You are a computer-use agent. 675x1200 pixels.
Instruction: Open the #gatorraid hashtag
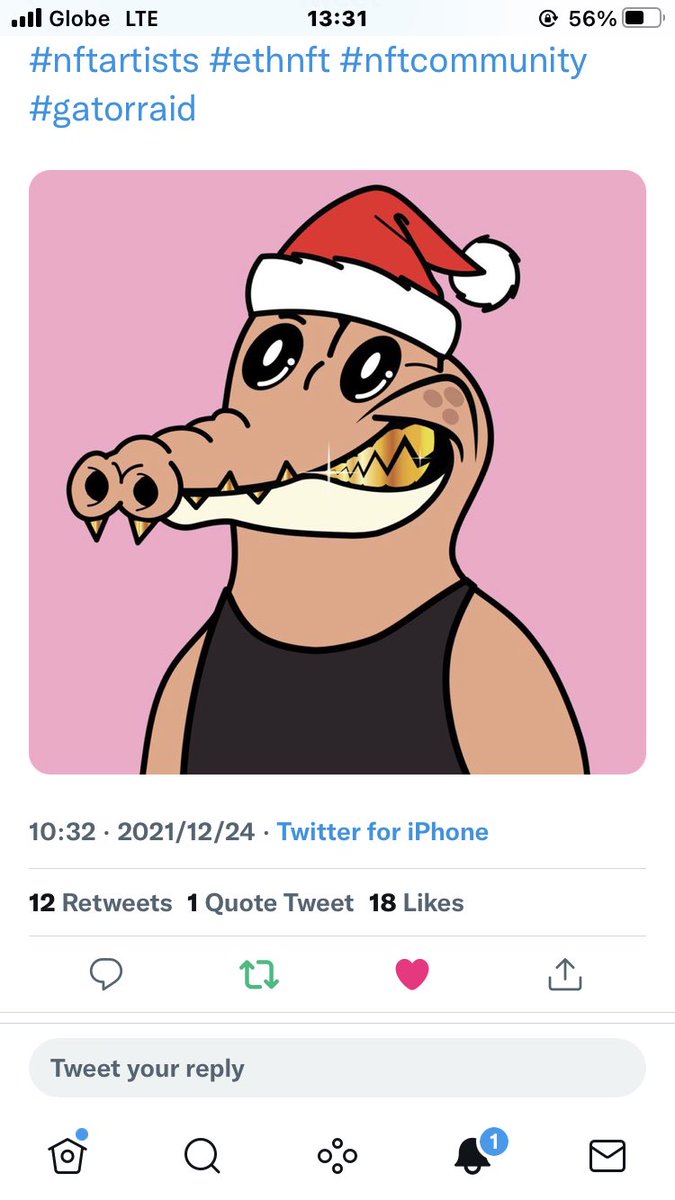click(x=112, y=108)
